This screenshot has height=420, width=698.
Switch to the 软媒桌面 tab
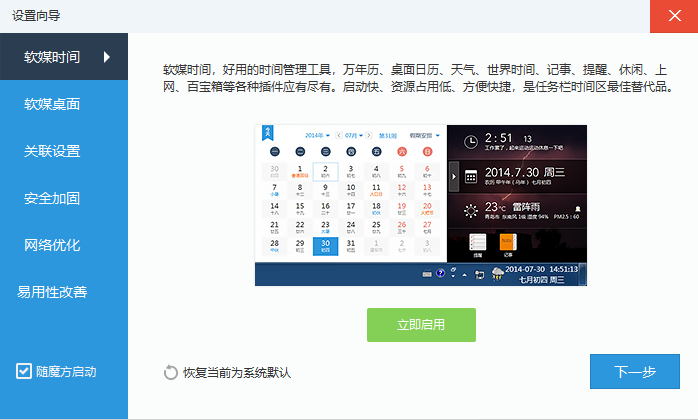pos(64,104)
